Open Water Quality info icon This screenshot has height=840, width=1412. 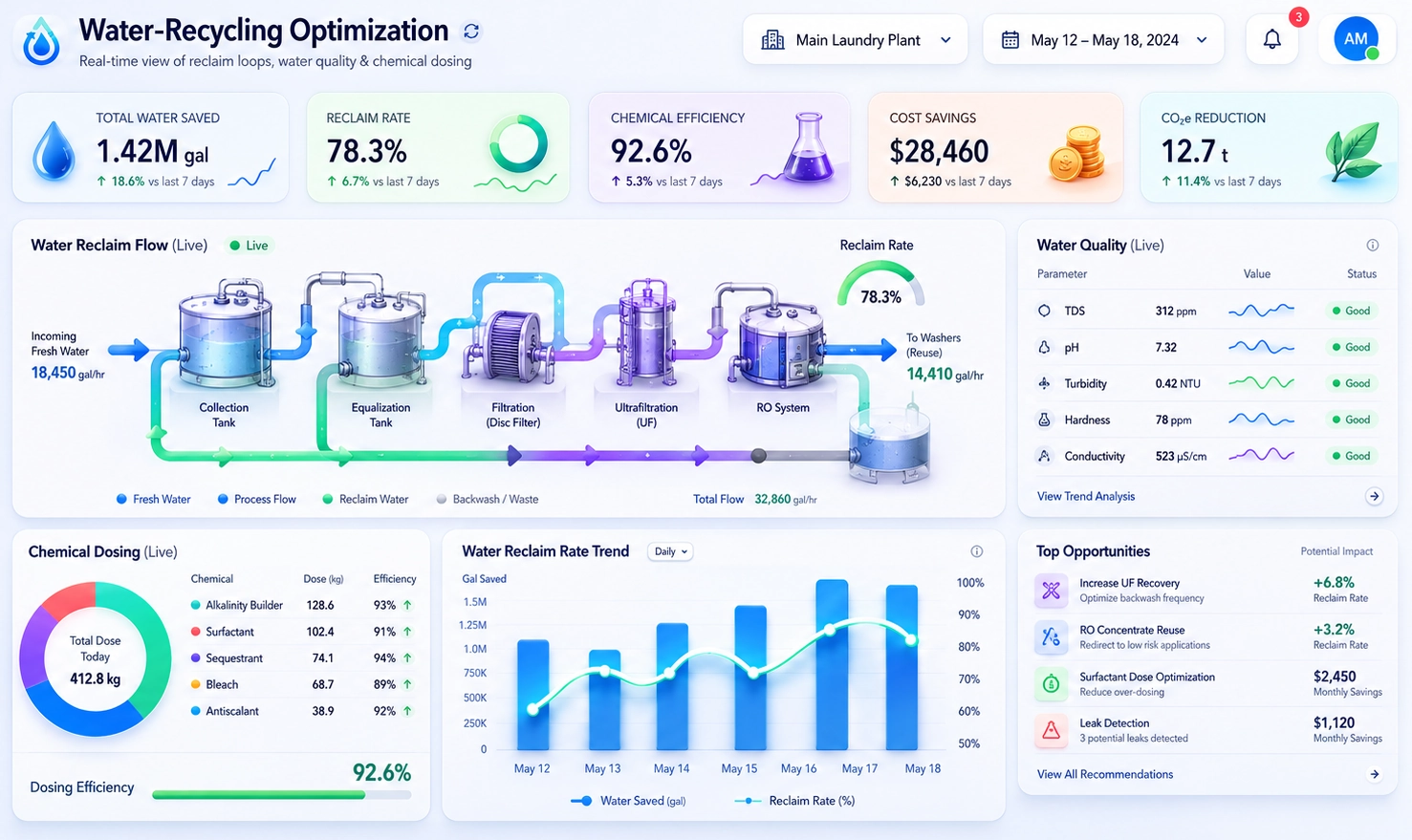(x=1373, y=246)
